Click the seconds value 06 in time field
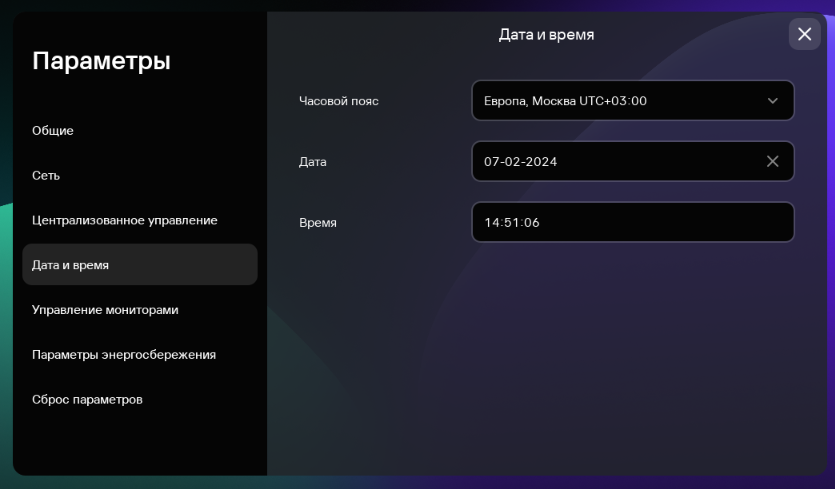835x489 pixels. [x=531, y=223]
